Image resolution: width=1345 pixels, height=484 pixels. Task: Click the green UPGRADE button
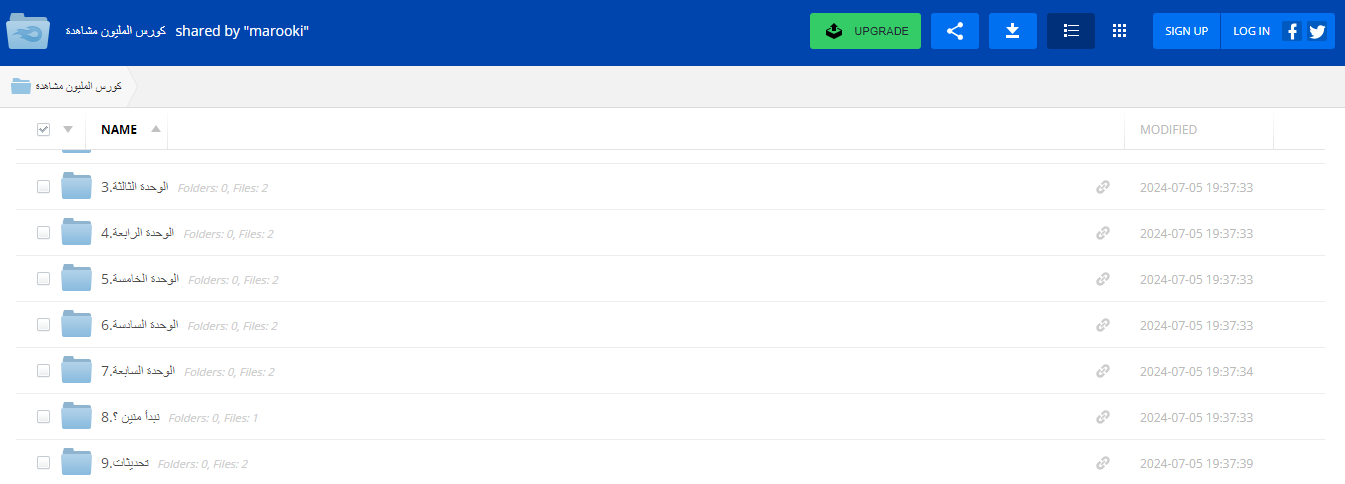pyautogui.click(x=864, y=31)
